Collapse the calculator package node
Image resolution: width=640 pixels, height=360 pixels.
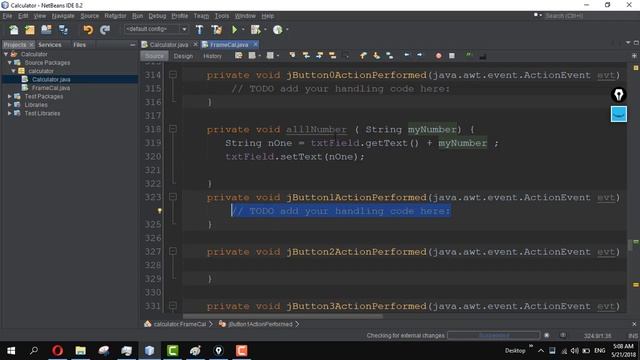(x=13, y=71)
